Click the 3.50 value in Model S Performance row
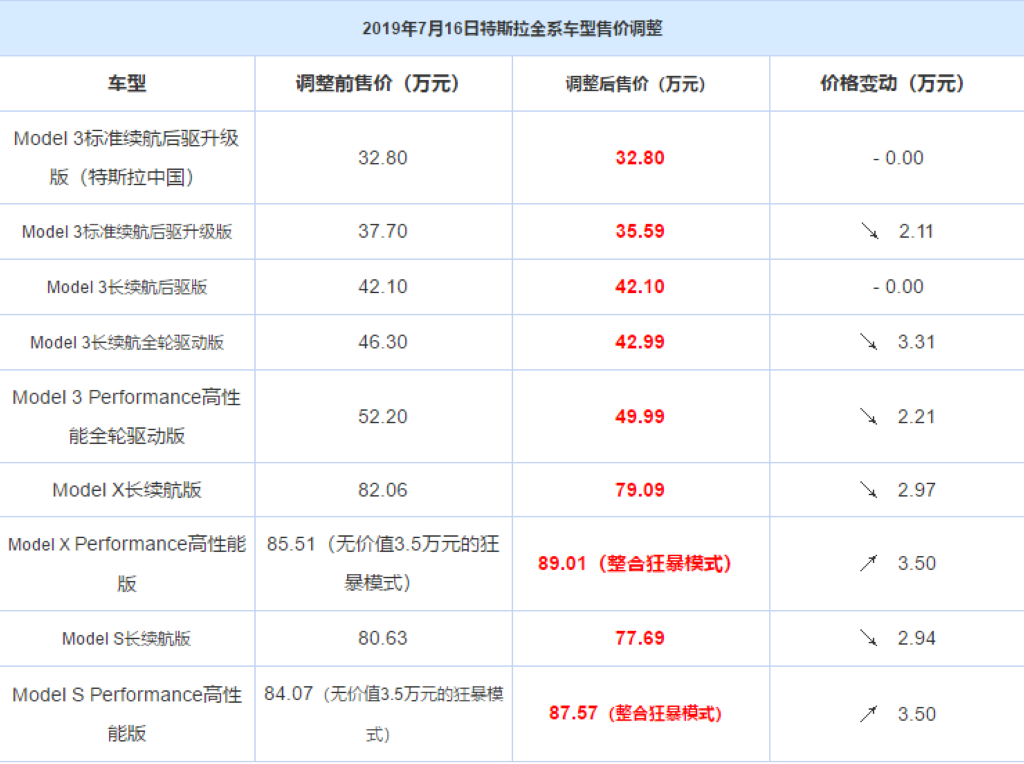This screenshot has width=1024, height=764. (917, 714)
